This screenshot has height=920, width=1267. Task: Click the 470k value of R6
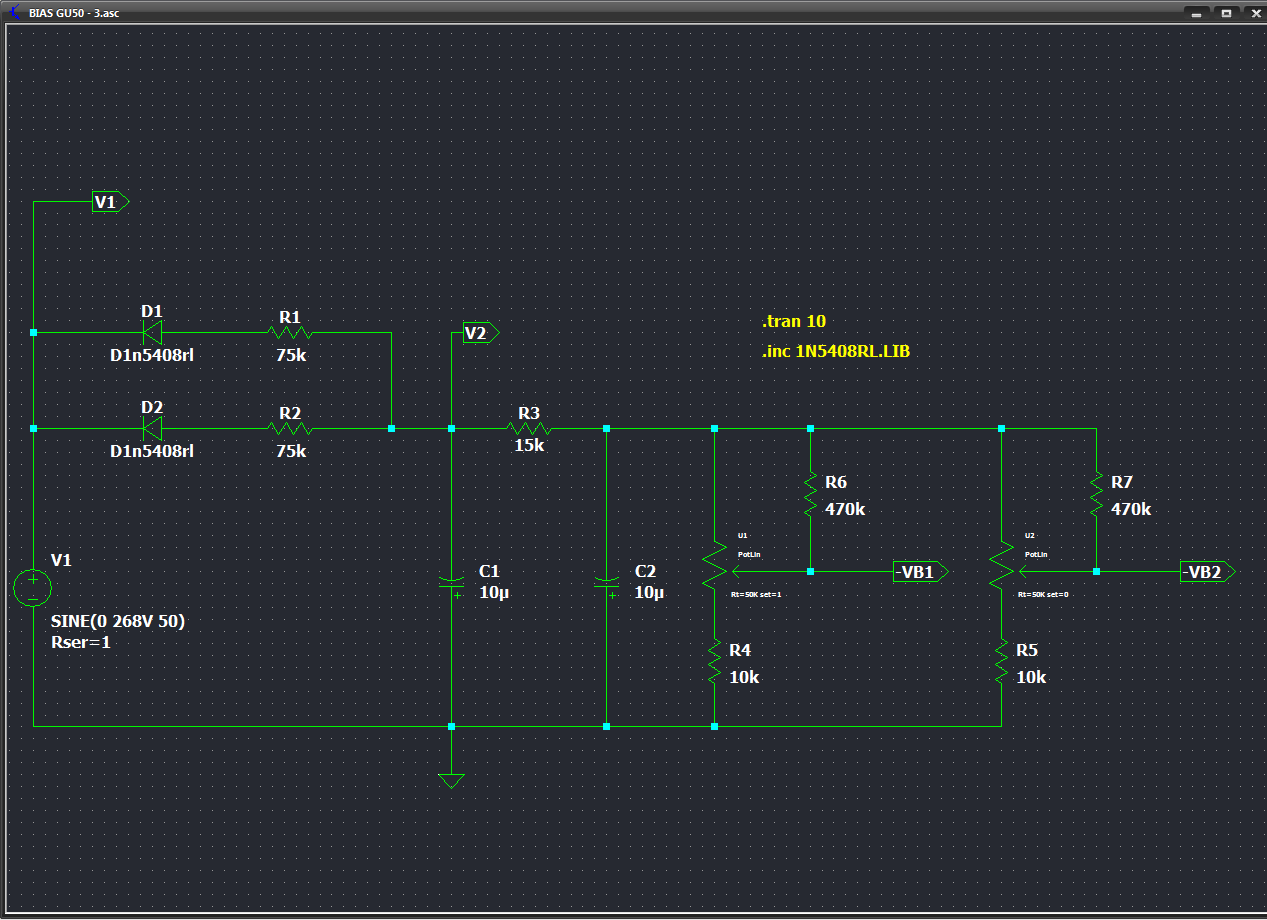[845, 509]
